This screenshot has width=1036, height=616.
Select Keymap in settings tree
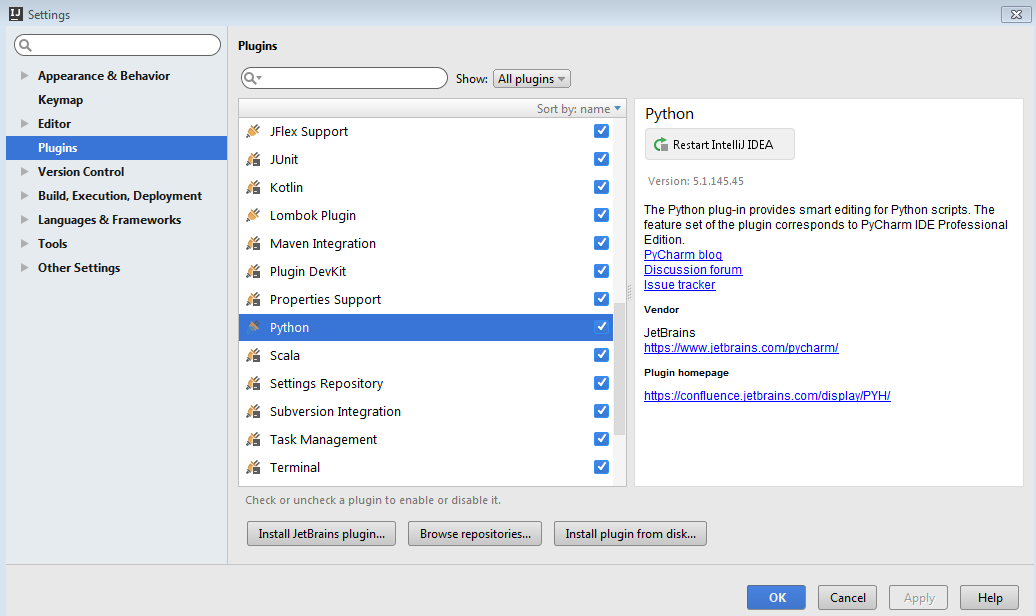[x=60, y=100]
